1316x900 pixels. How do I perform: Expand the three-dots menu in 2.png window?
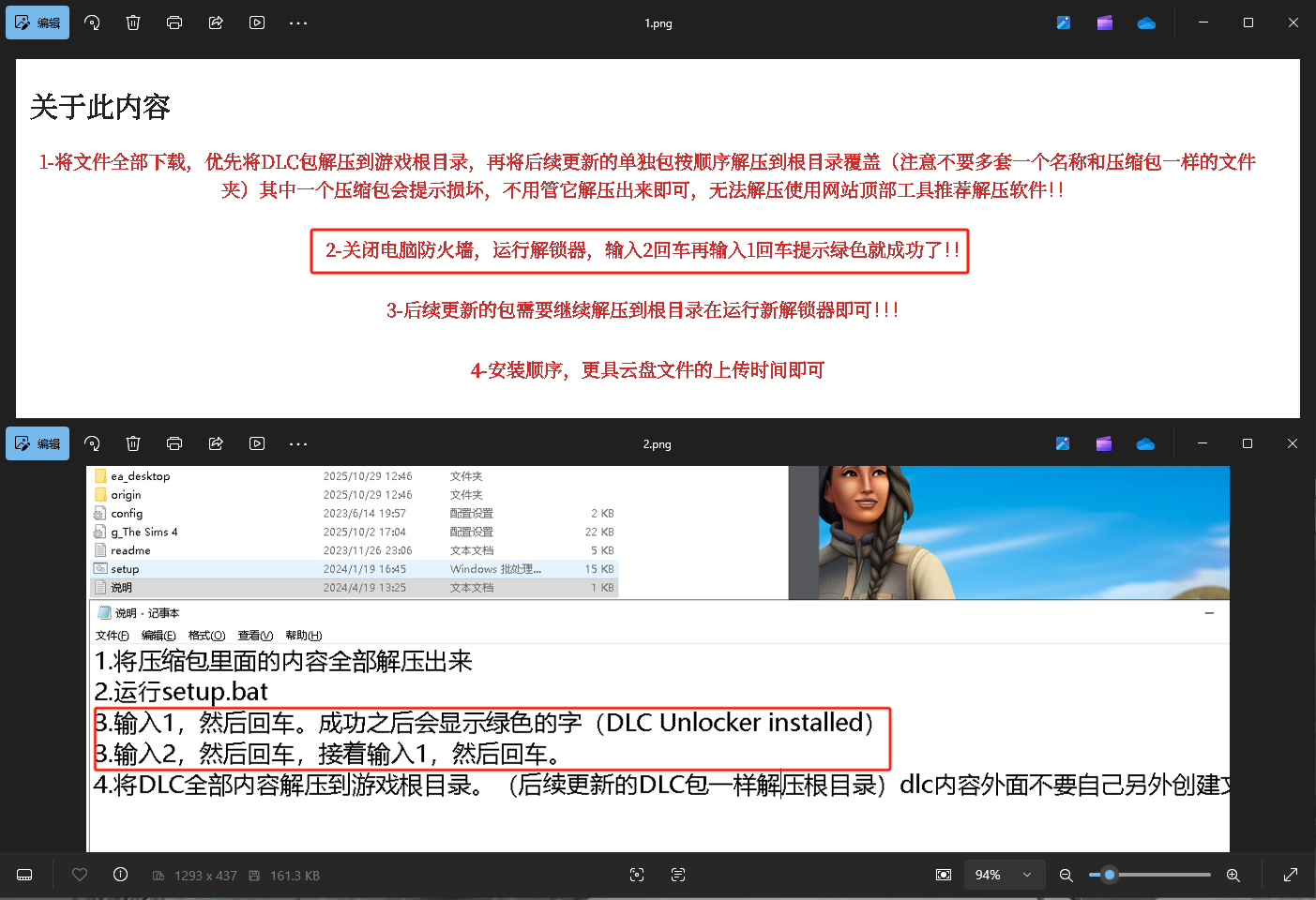[298, 443]
